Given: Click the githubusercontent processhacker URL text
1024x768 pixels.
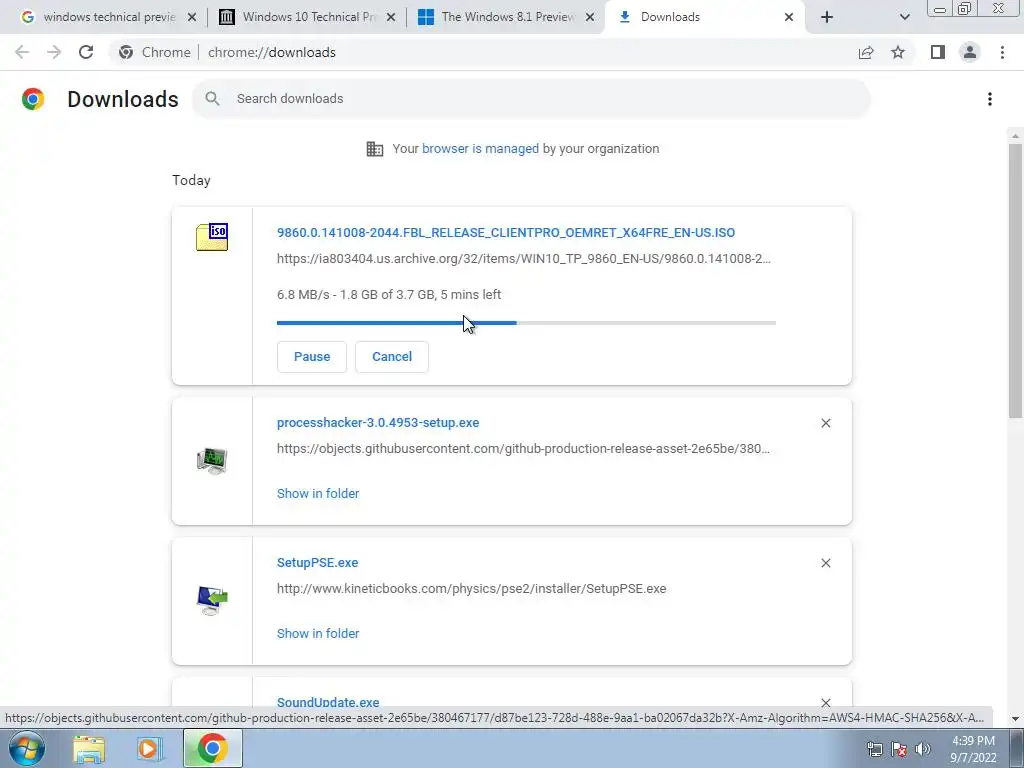Looking at the screenshot, I should (x=523, y=449).
